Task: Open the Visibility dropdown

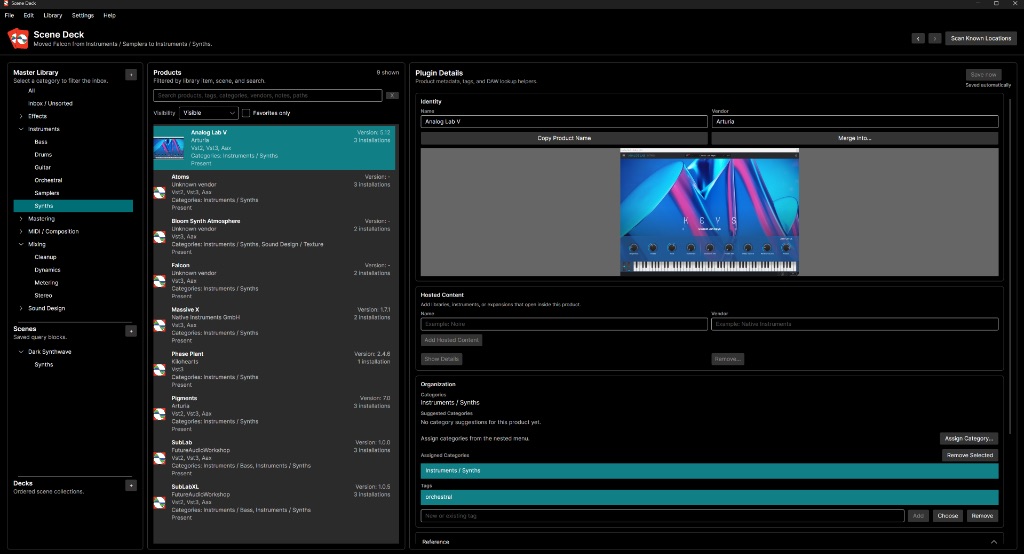Action: pos(208,113)
